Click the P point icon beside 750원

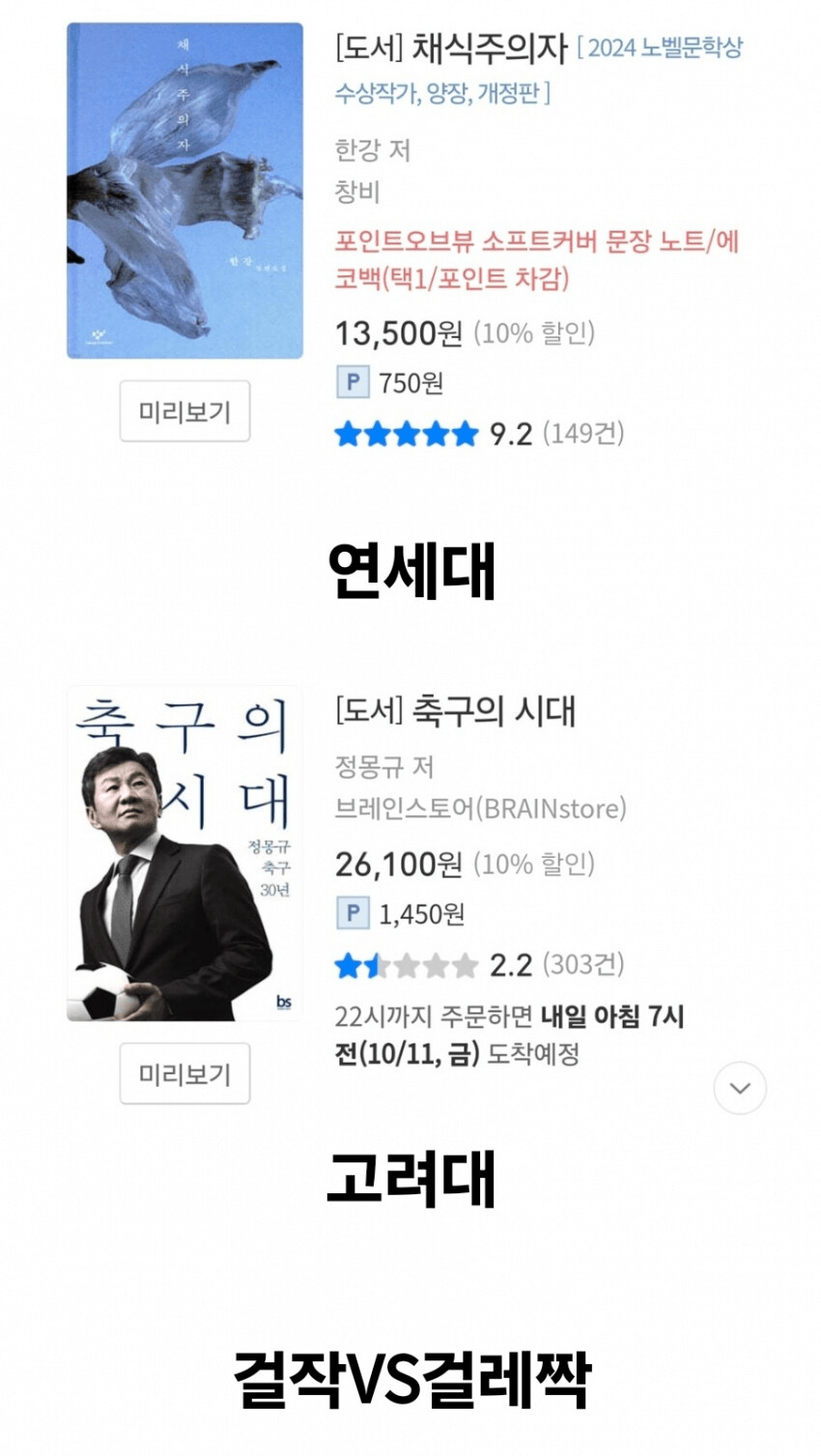(x=352, y=383)
